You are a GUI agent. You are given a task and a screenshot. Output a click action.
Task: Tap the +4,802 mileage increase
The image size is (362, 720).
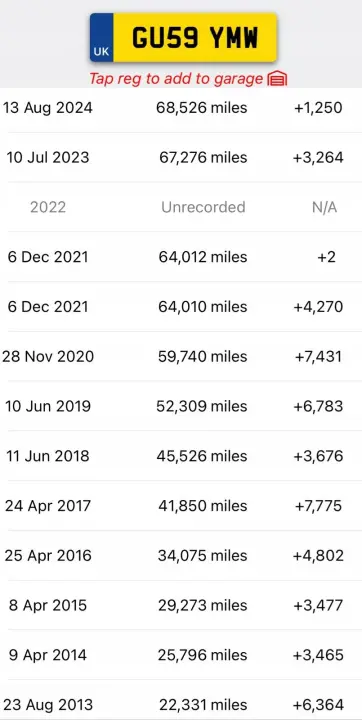click(318, 556)
